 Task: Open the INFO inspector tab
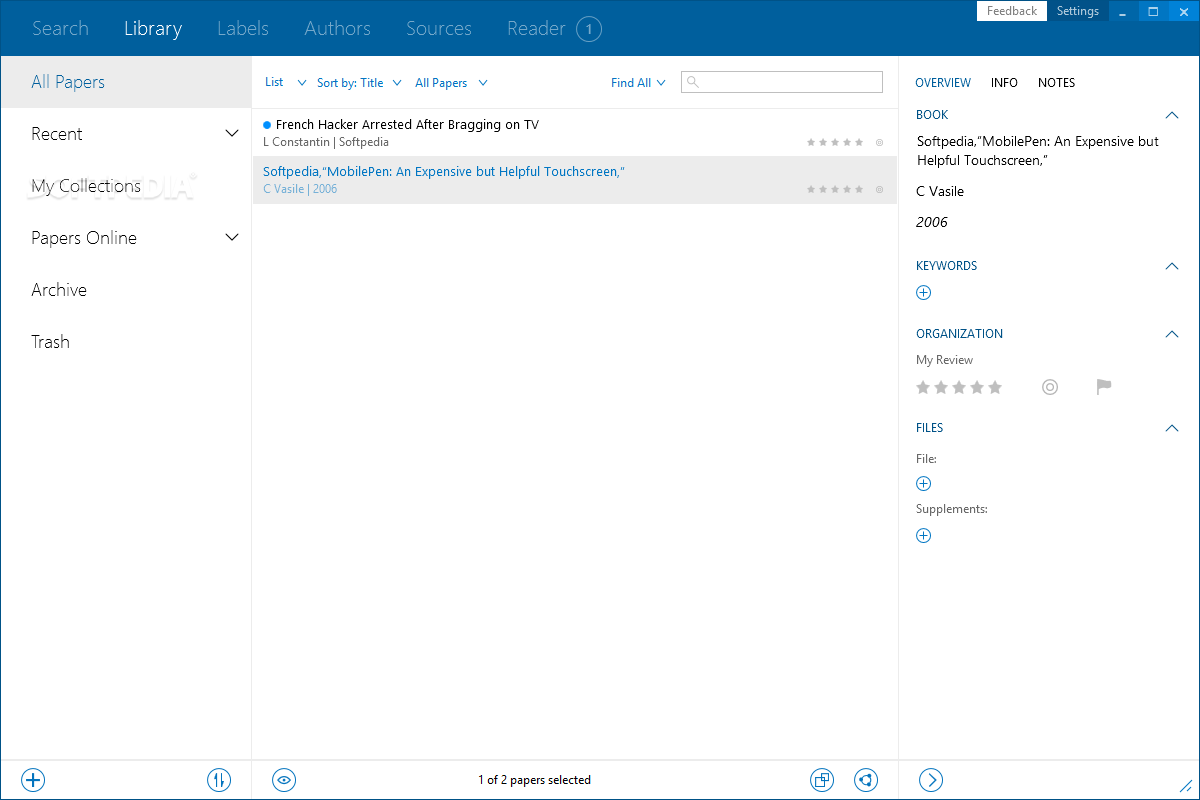click(1004, 83)
